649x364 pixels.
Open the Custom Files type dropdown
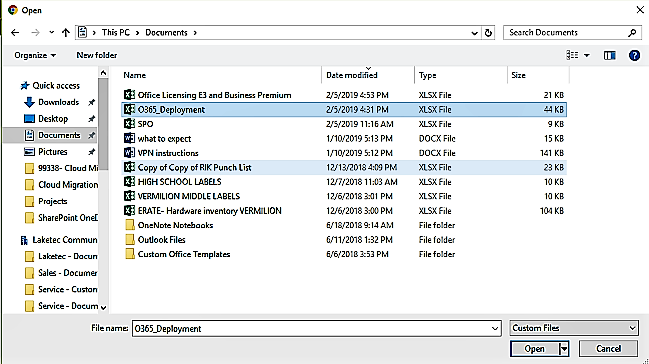(574, 328)
